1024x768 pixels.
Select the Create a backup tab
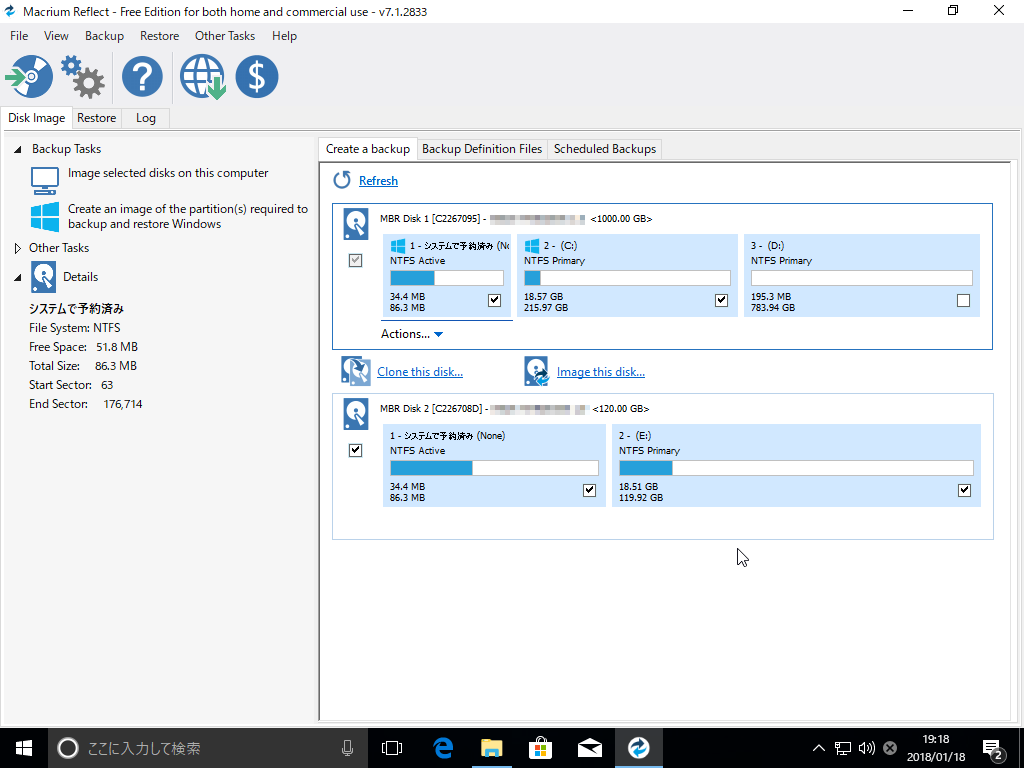[368, 148]
